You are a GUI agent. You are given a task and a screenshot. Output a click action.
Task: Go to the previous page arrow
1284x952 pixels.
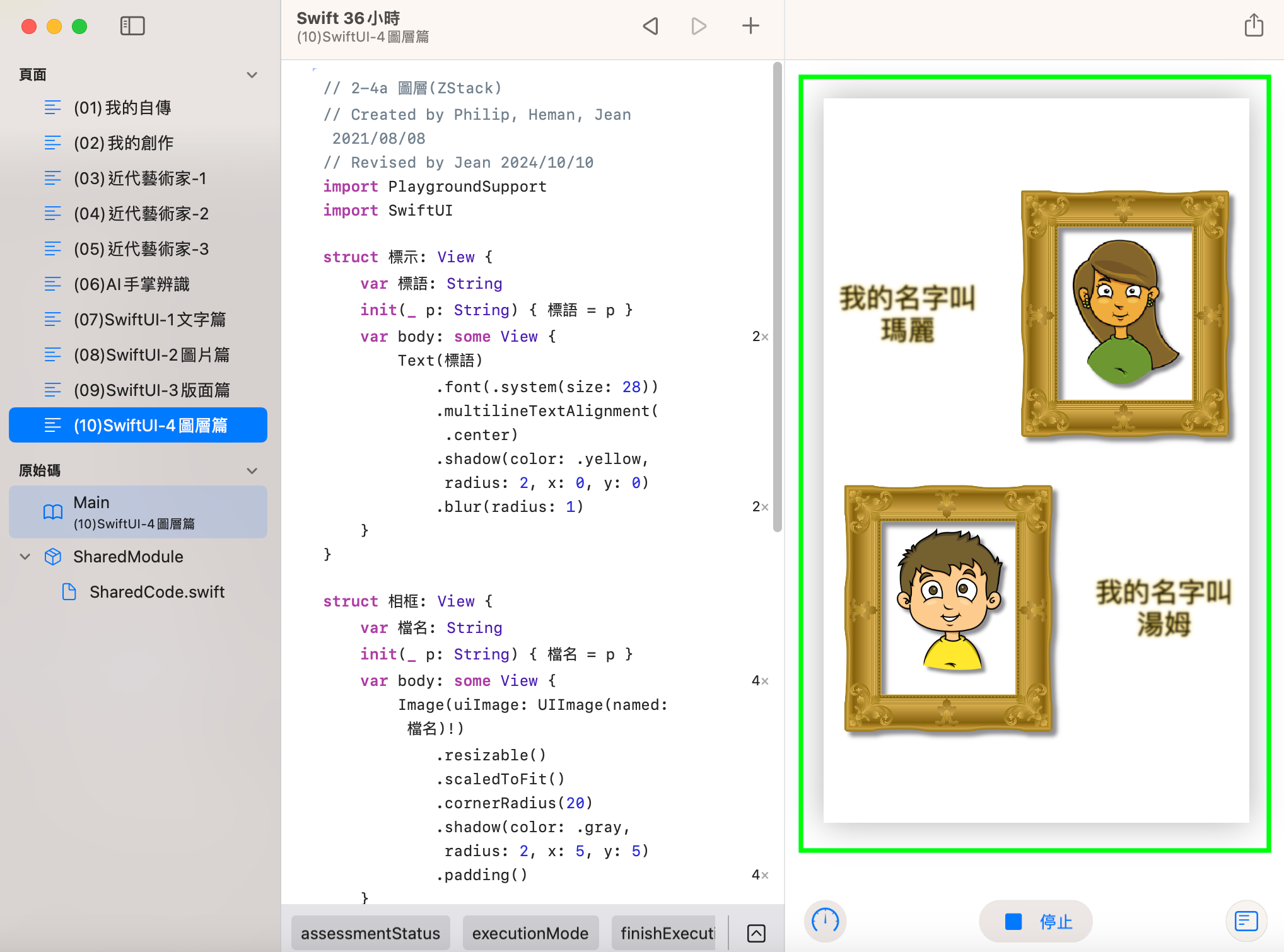[650, 26]
